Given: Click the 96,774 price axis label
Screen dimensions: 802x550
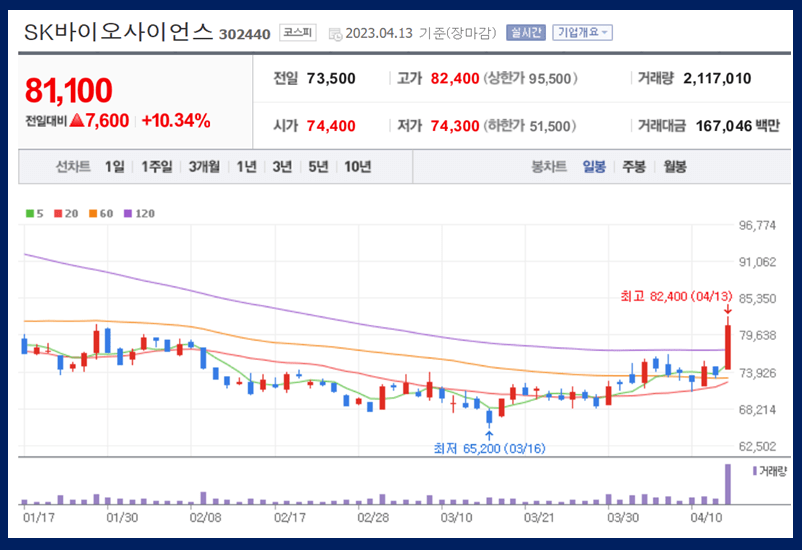Looking at the screenshot, I should 758,225.
